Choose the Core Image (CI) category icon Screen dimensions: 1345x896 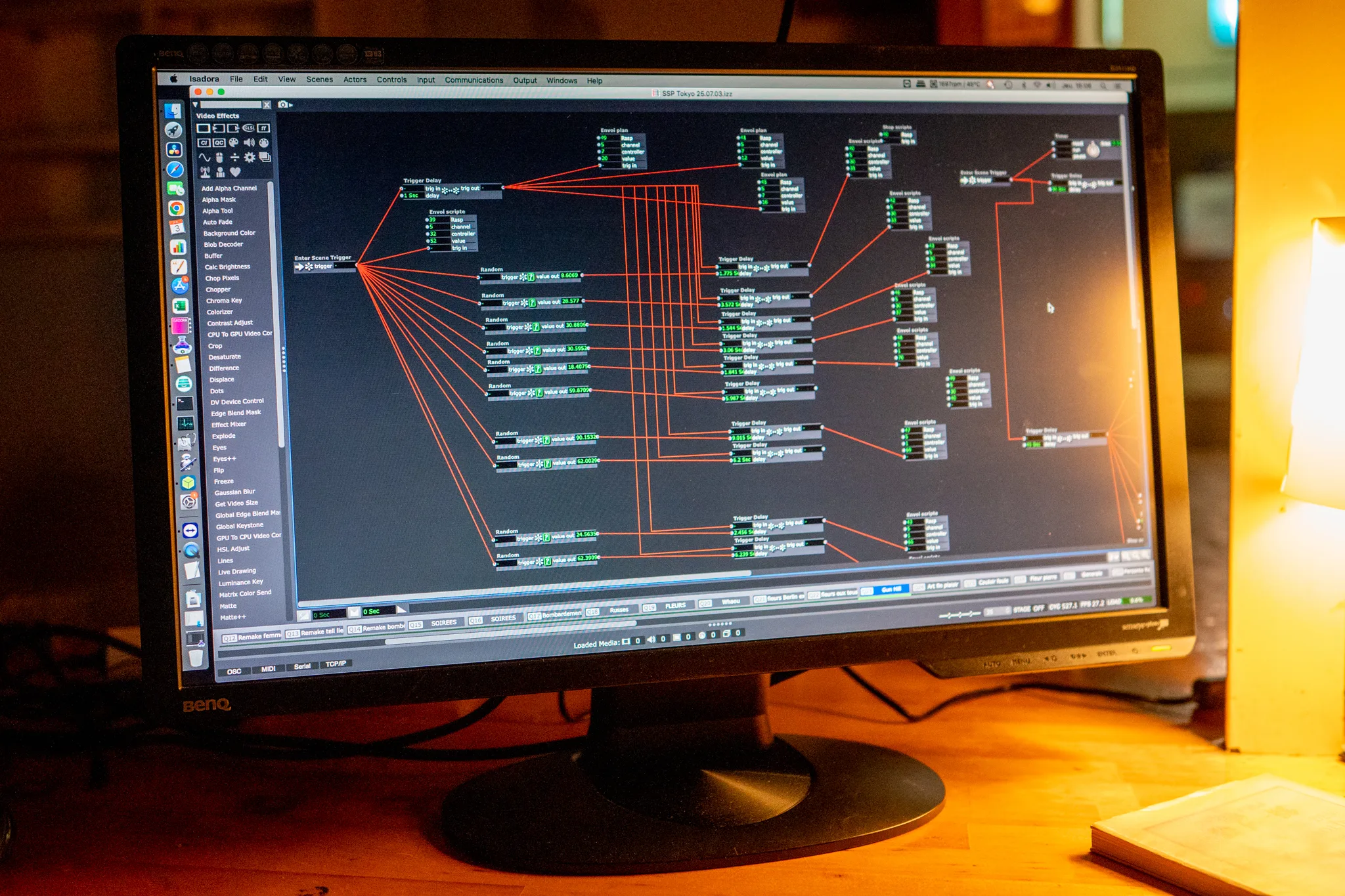(x=204, y=142)
